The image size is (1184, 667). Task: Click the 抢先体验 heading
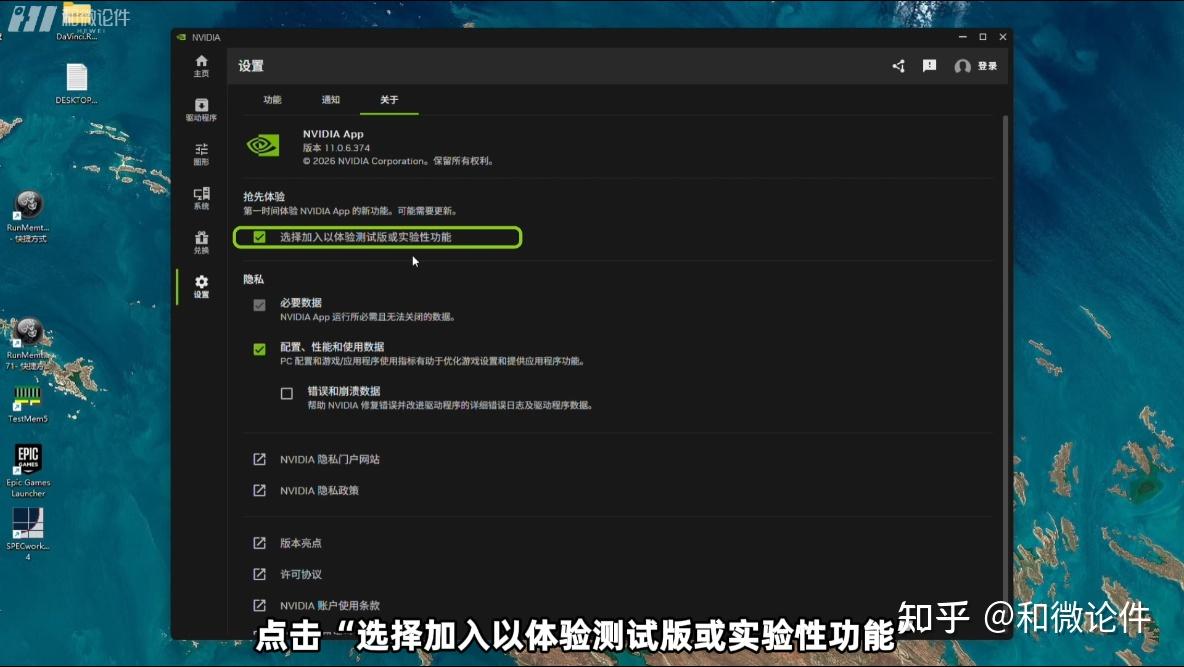click(264, 196)
